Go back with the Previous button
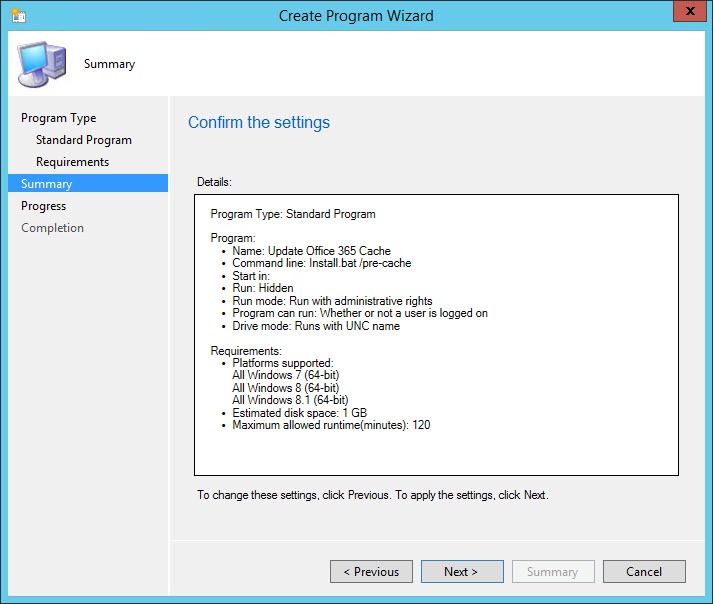This screenshot has height=604, width=713. 371,572
